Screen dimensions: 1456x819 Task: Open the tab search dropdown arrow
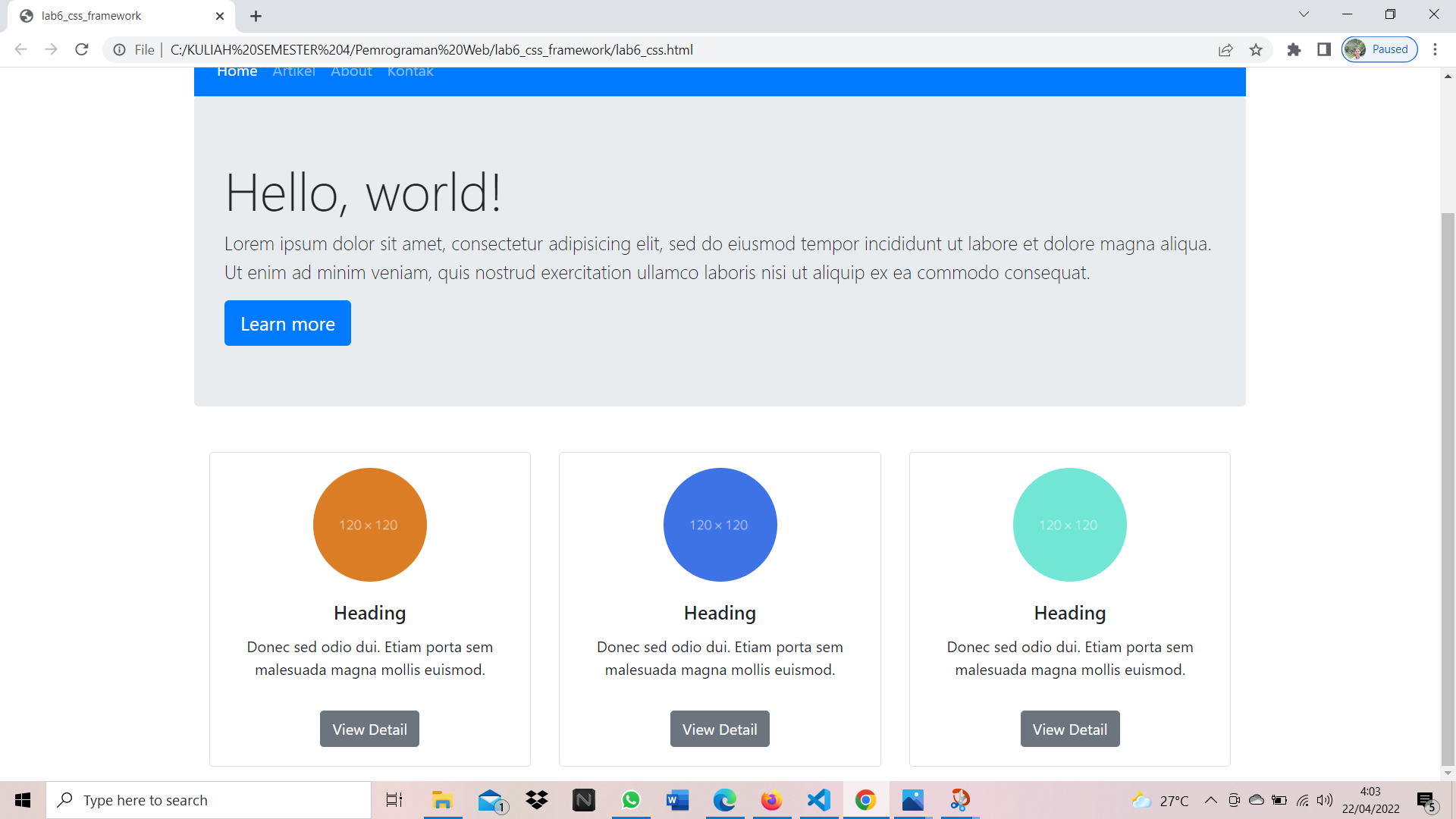click(1304, 14)
